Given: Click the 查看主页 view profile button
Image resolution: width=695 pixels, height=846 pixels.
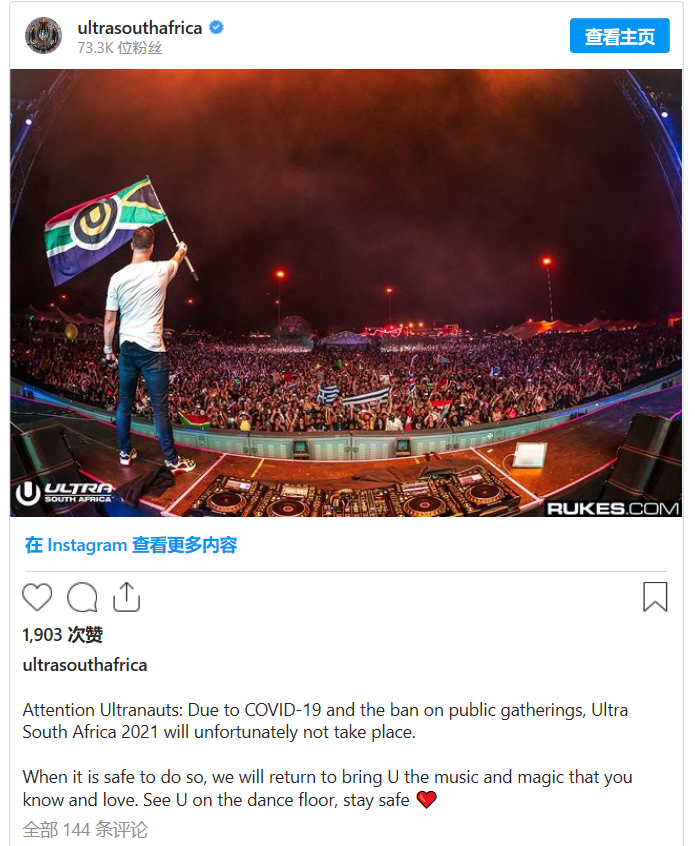Looking at the screenshot, I should point(619,36).
